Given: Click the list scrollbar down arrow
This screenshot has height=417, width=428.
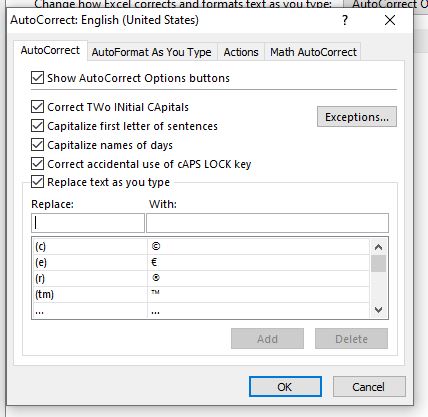Looking at the screenshot, I should [x=378, y=310].
